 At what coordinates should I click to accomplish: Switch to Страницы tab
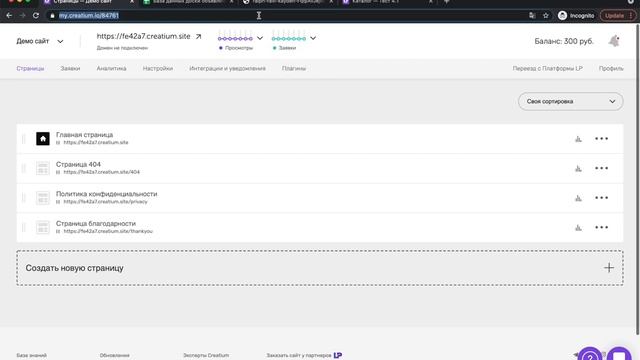(30, 69)
